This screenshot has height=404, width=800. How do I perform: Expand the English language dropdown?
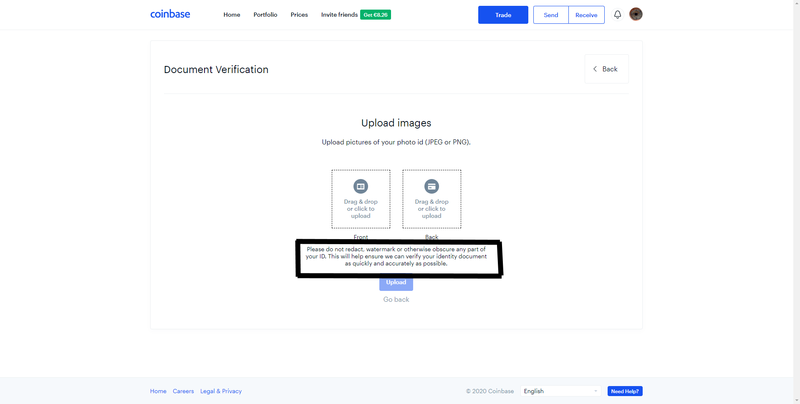[x=560, y=391]
